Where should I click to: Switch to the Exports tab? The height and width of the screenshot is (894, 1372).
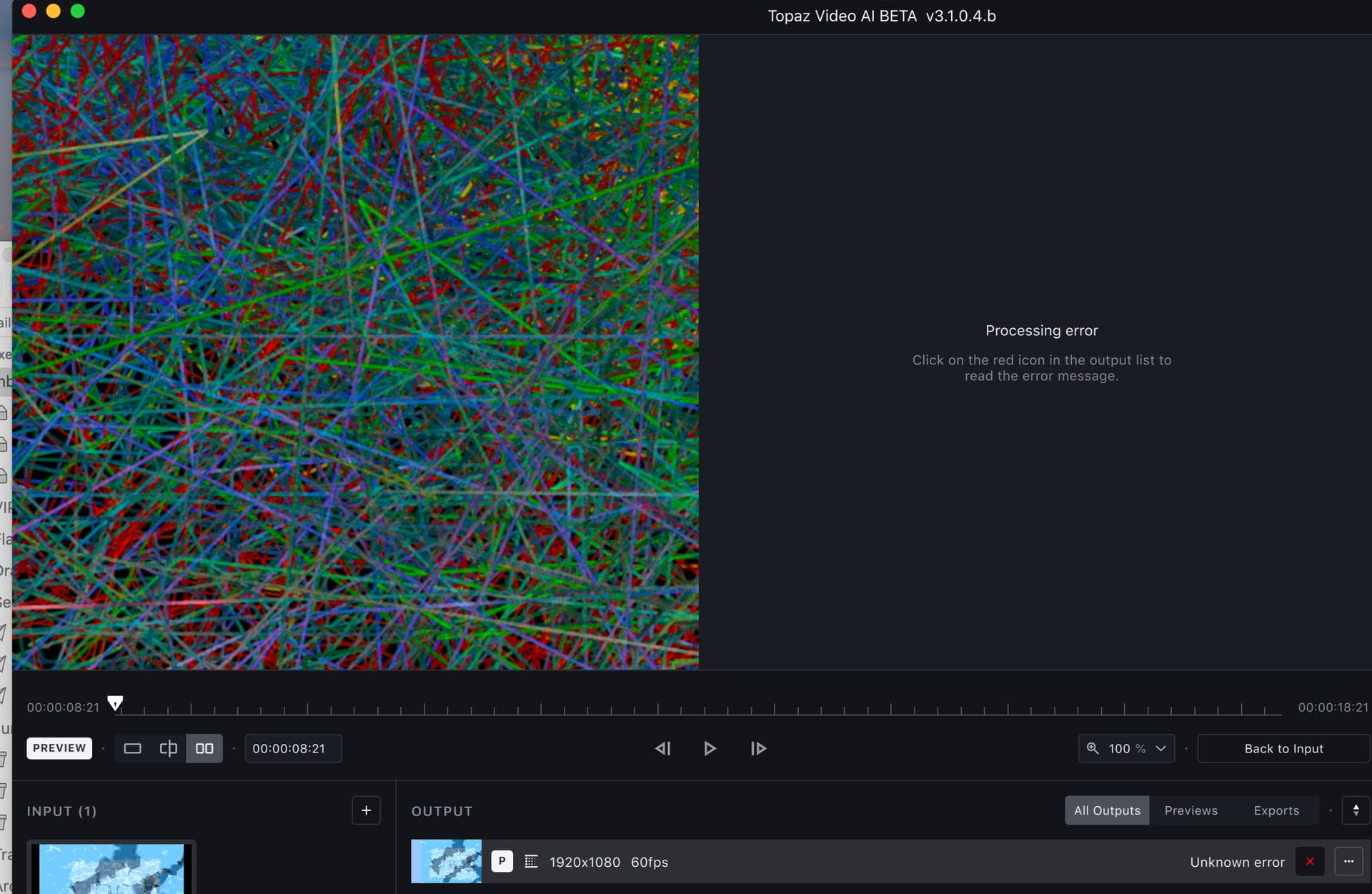(1276, 810)
